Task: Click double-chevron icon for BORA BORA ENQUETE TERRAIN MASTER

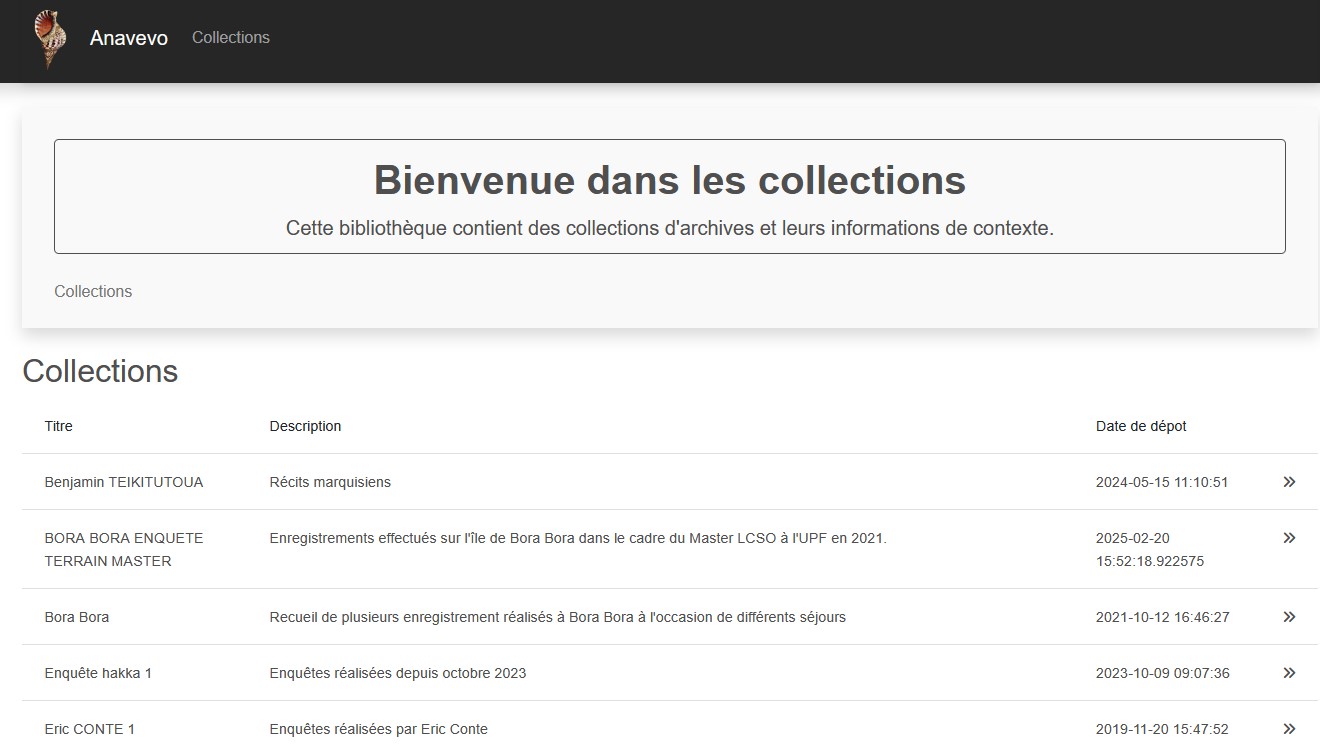Action: click(1289, 538)
